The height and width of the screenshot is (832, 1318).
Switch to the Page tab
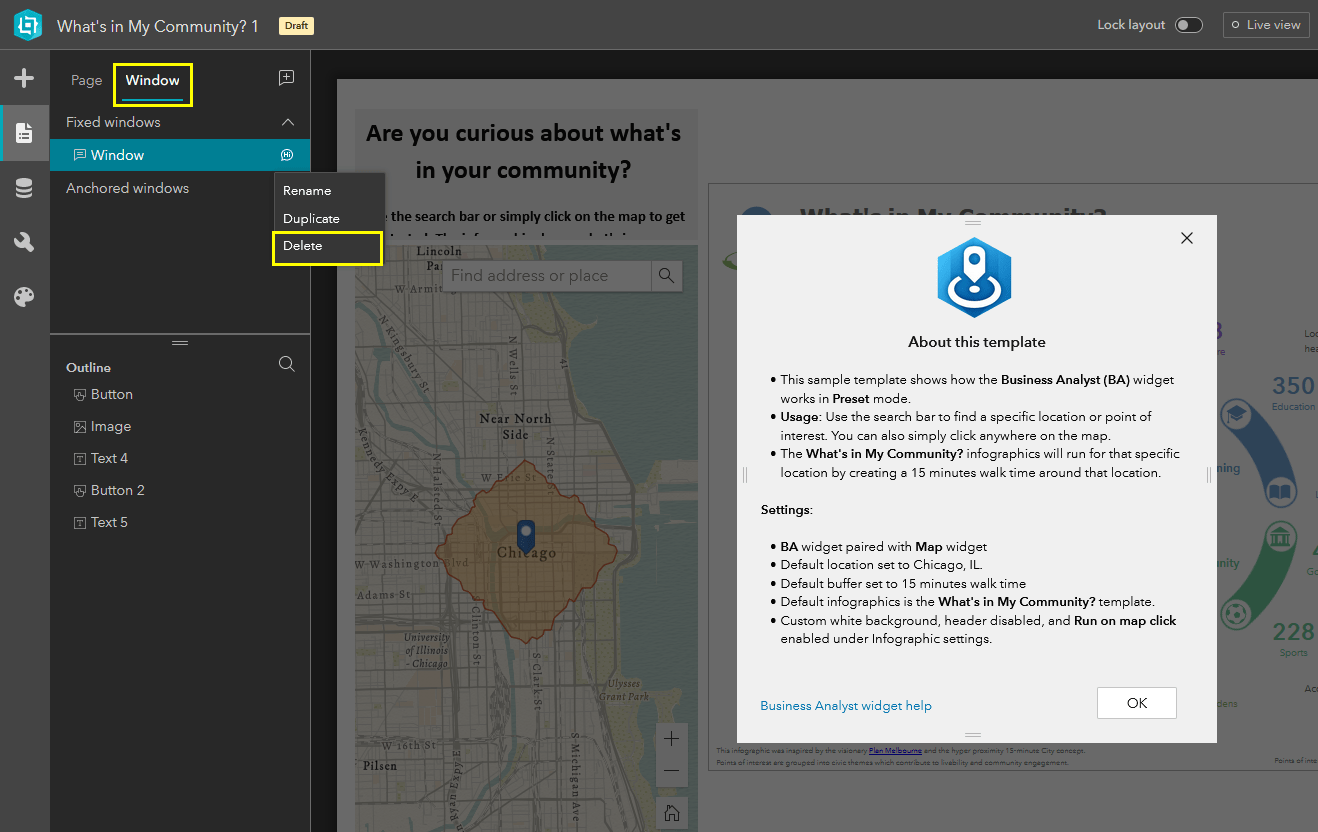click(x=86, y=81)
